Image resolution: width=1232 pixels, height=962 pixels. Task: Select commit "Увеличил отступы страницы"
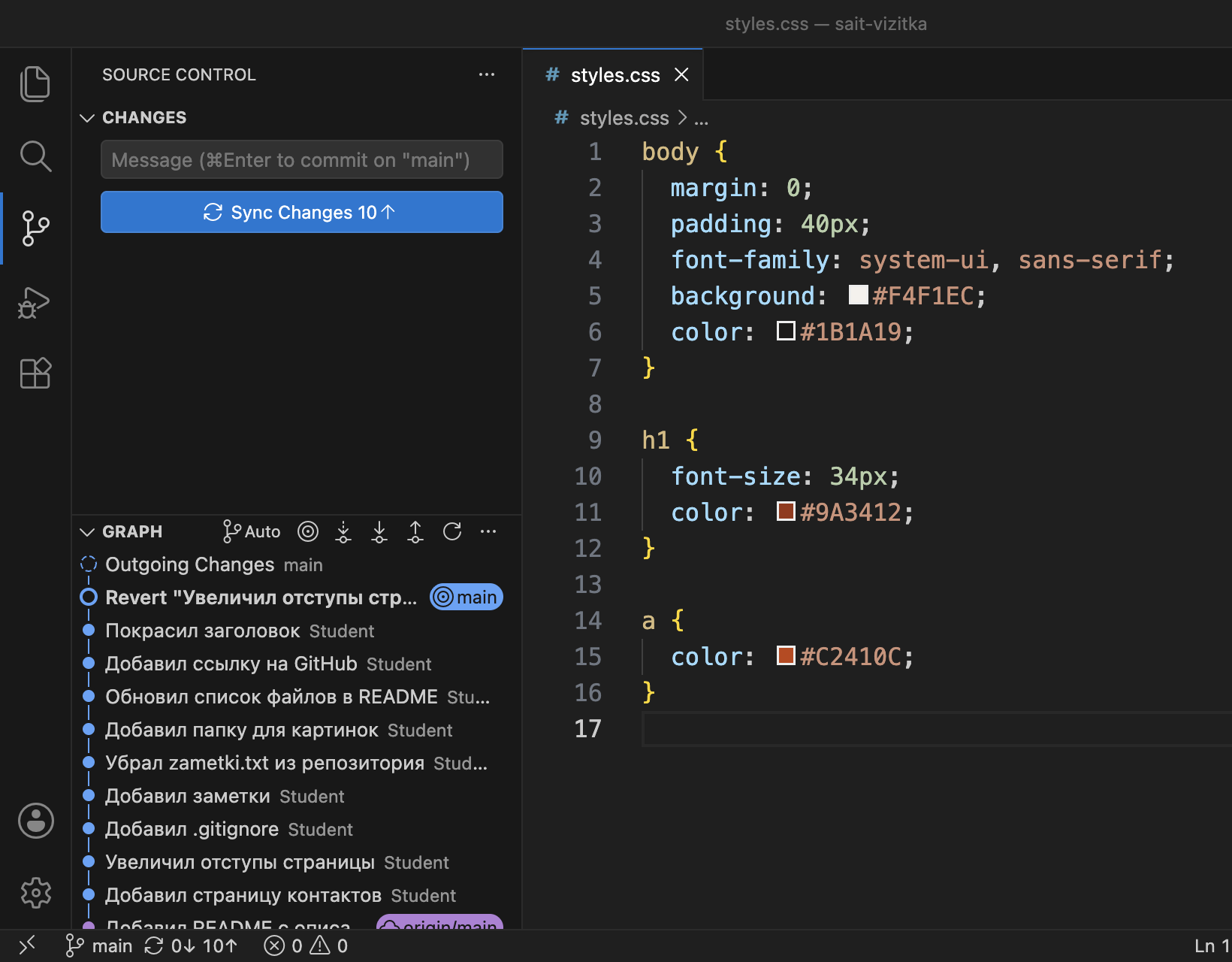297,862
